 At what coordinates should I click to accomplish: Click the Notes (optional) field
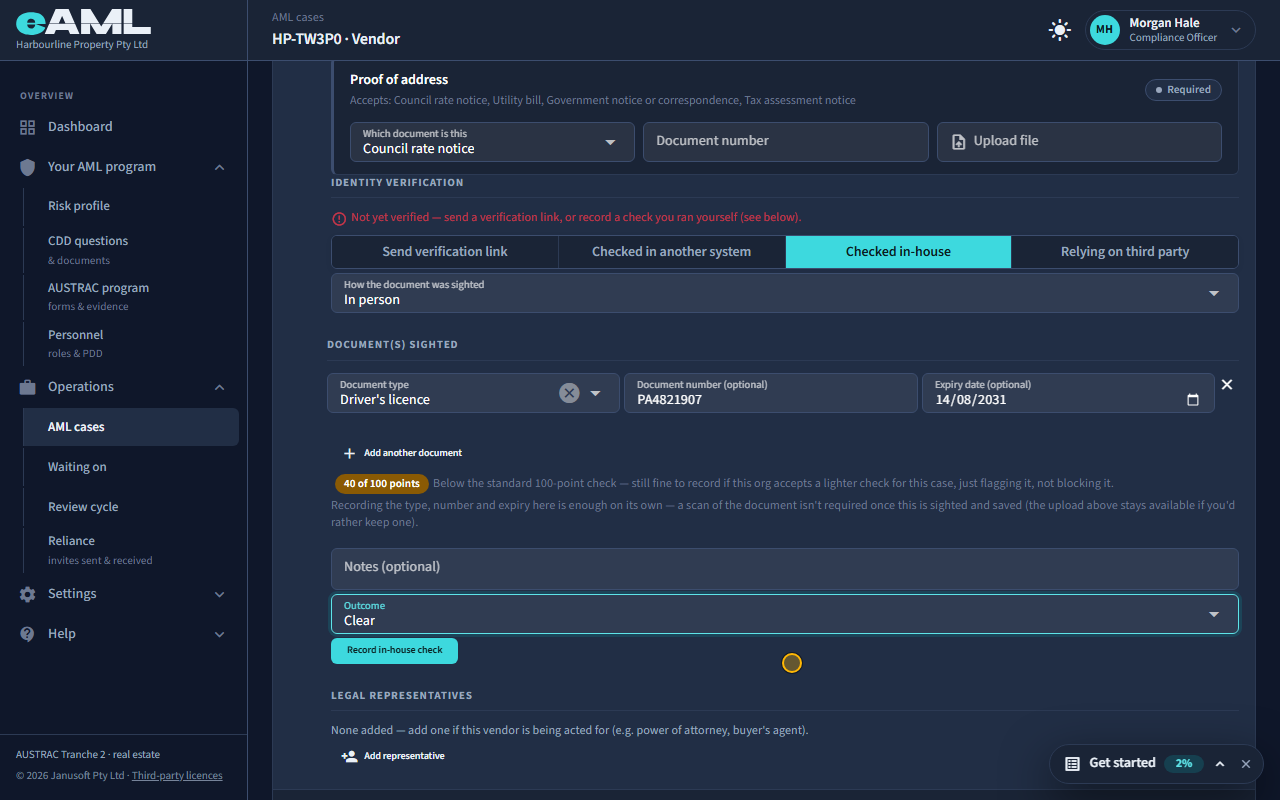(785, 568)
